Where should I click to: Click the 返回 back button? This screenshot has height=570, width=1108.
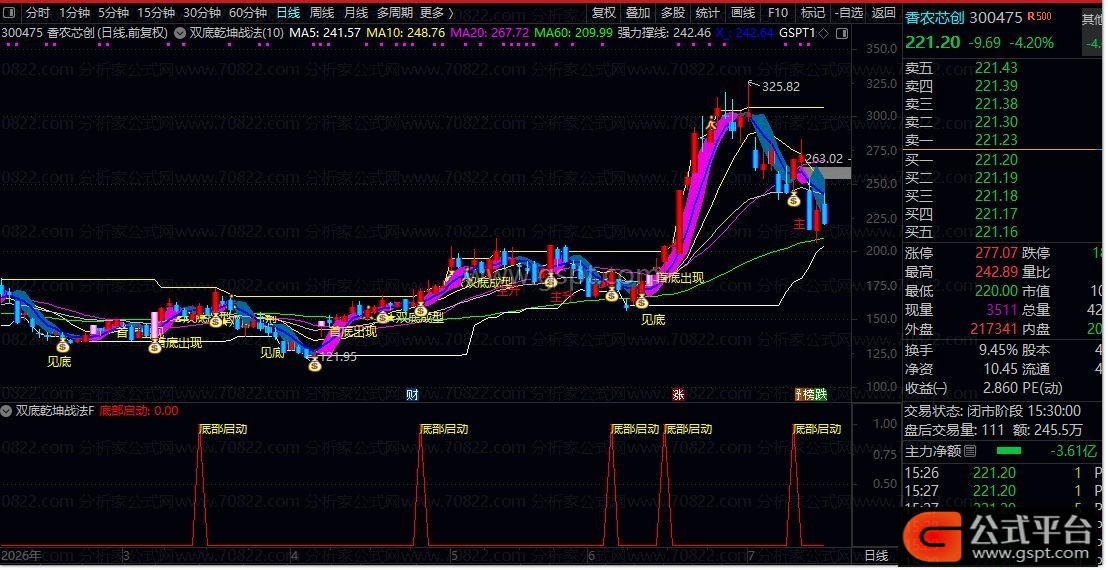[x=883, y=13]
